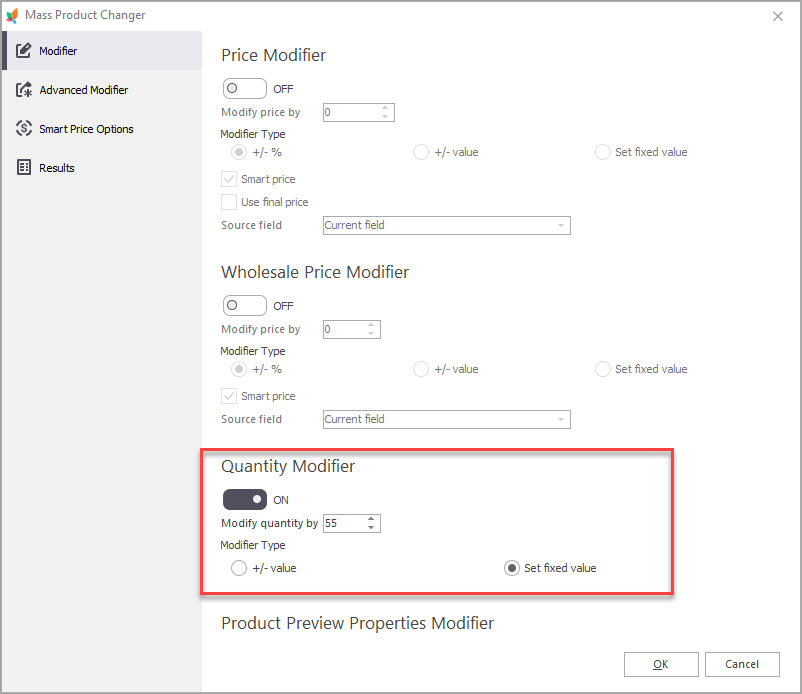Screen dimensions: 802x694
Task: Click the Advanced Modifier icon in sidebar
Action: (24, 89)
